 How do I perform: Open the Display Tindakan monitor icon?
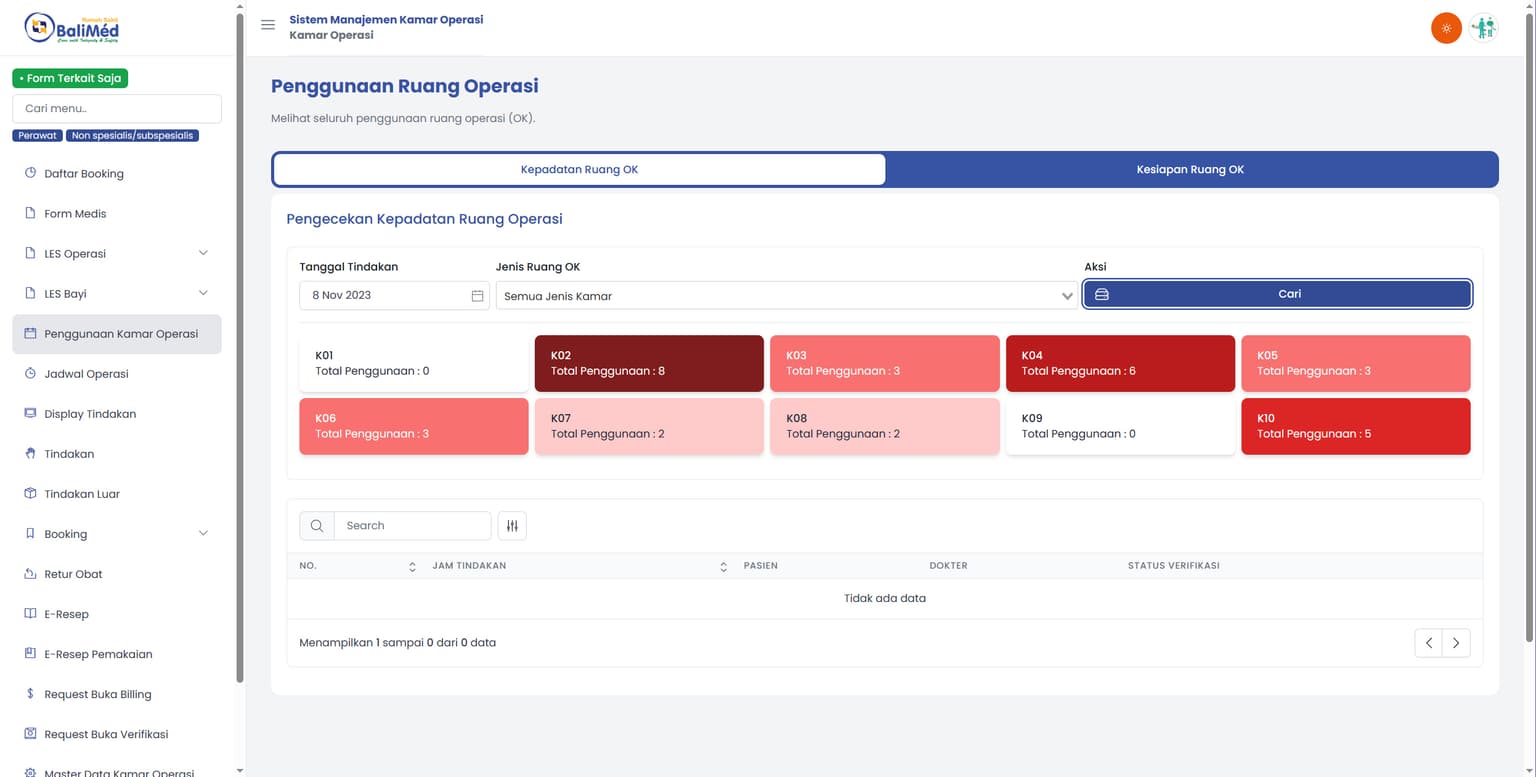pyautogui.click(x=32, y=413)
